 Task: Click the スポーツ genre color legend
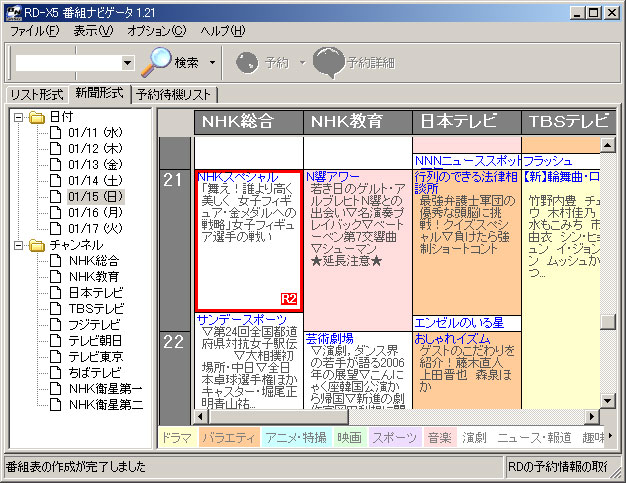(394, 438)
